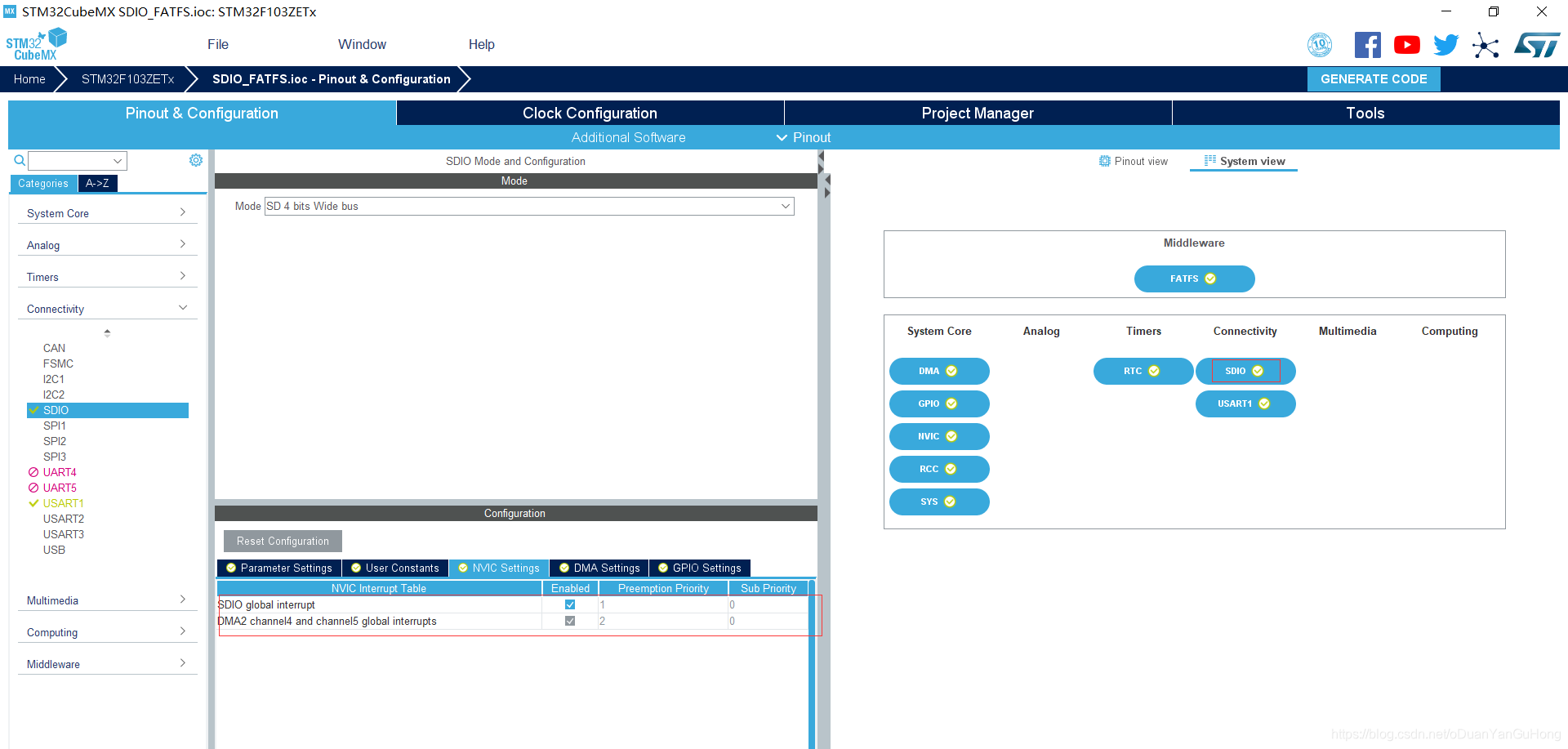This screenshot has height=749, width=1568.
Task: Open the Parameter Settings tab
Action: tap(279, 568)
